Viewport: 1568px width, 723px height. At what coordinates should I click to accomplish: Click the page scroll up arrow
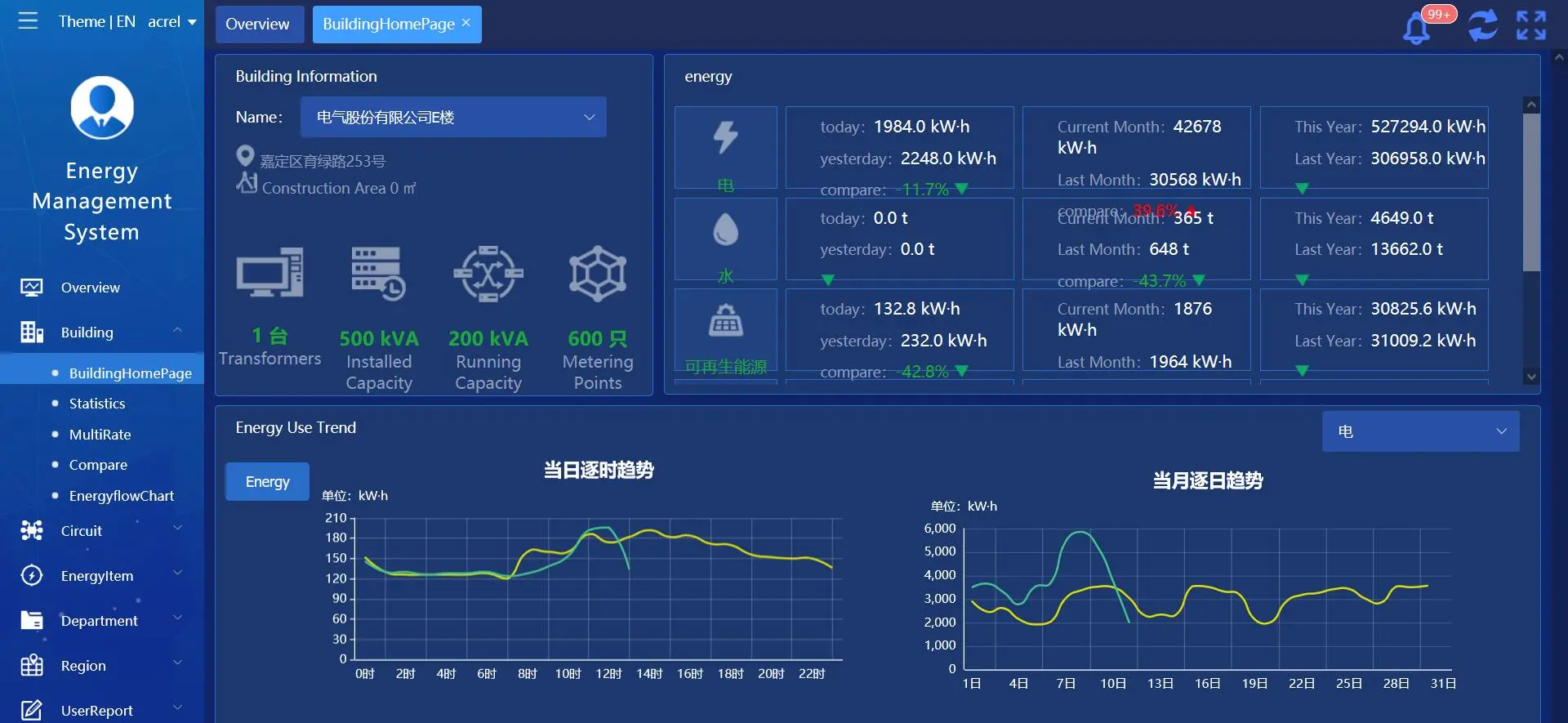coord(1559,57)
